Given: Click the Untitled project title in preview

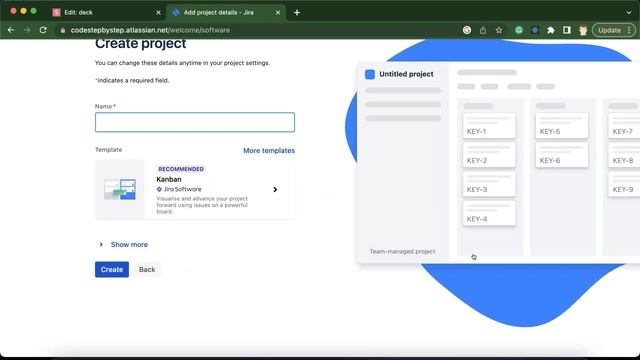Looking at the screenshot, I should pyautogui.click(x=406, y=74).
